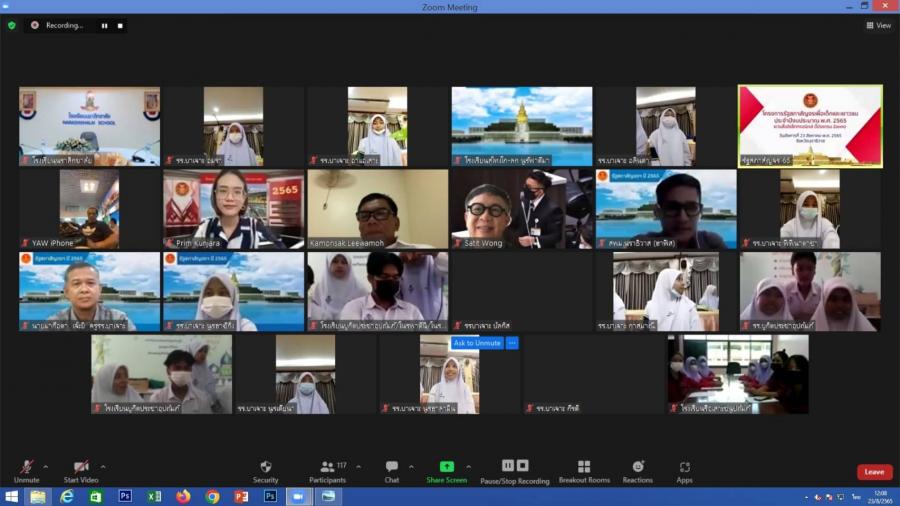Expand audio options arrow beside Unmute

pos(46,466)
